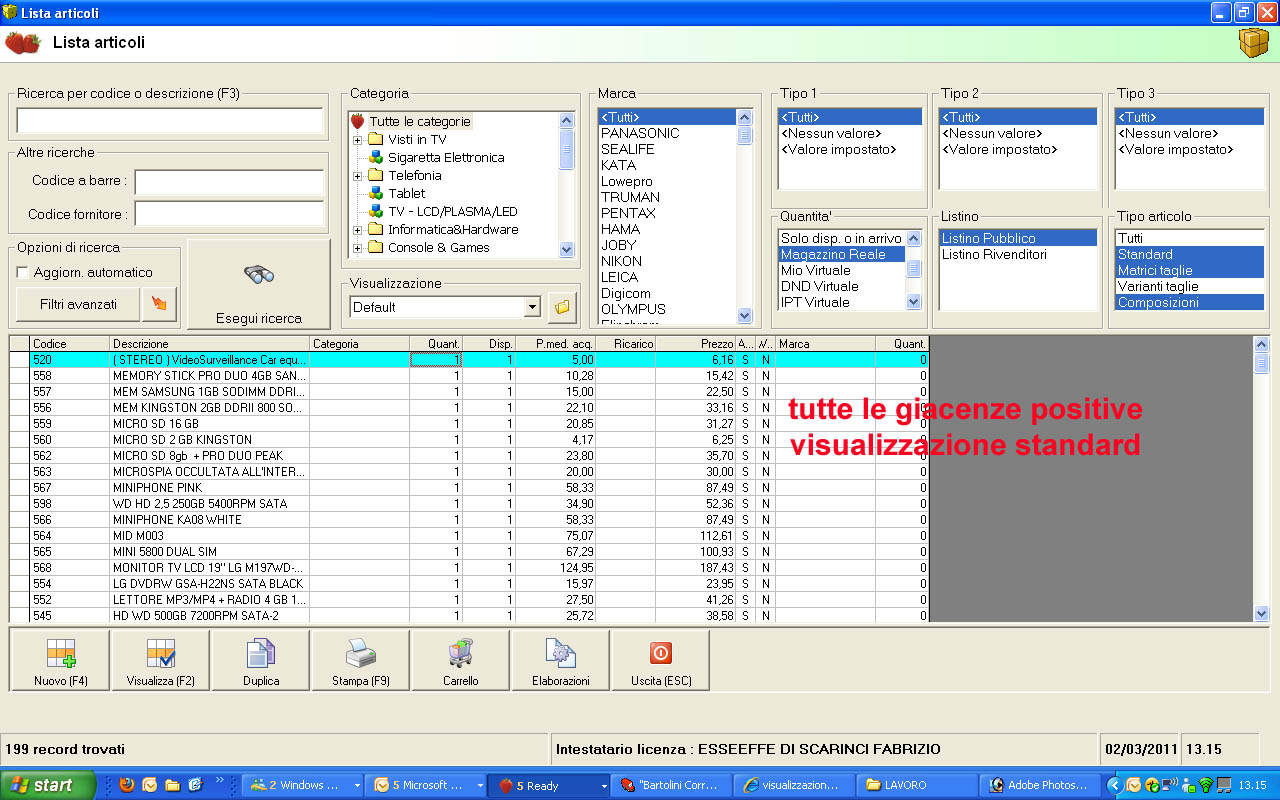Click the Codice fornitore input field

point(229,214)
